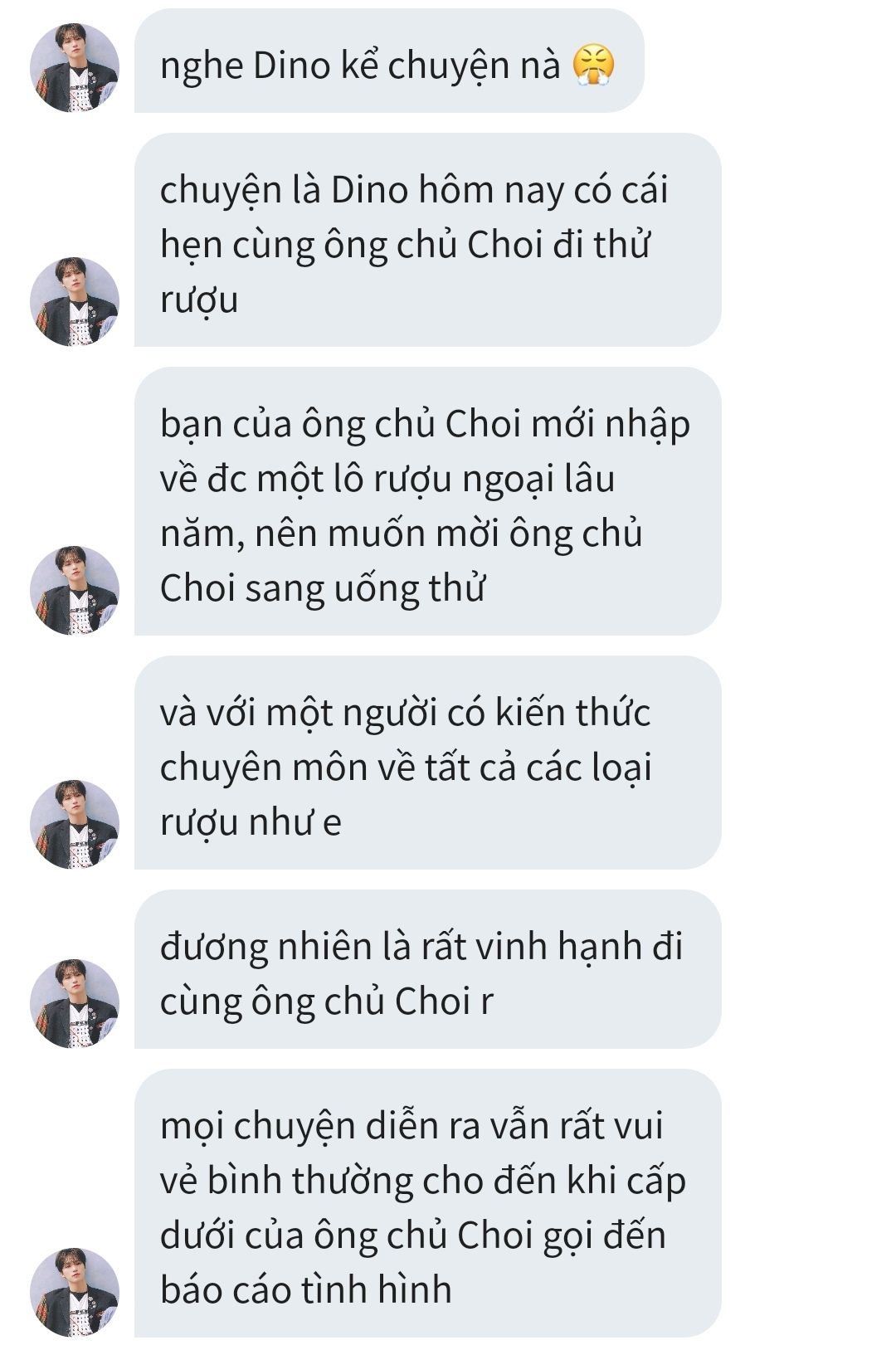The height and width of the screenshot is (1350, 896).
Task: Click the angry huffing face emoji
Action: pos(594,66)
